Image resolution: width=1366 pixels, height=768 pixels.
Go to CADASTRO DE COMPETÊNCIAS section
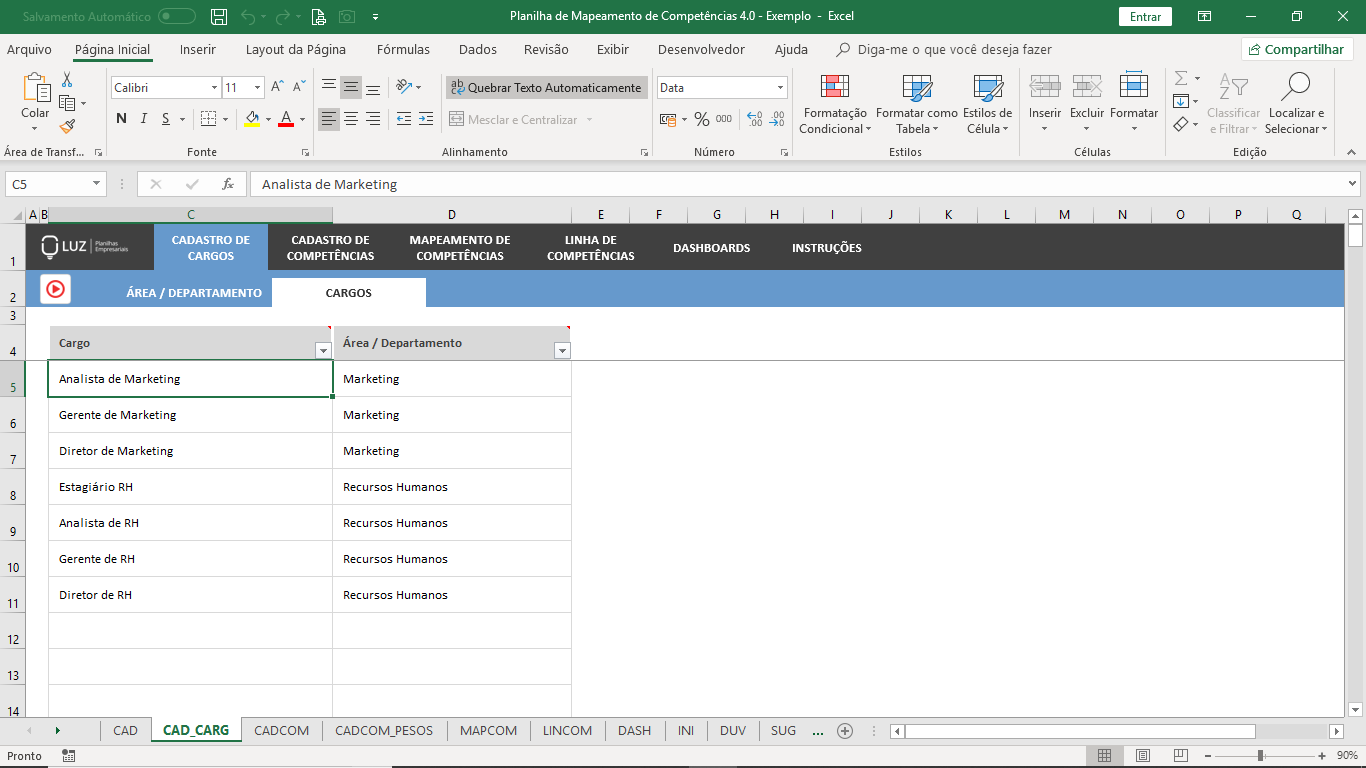point(330,248)
